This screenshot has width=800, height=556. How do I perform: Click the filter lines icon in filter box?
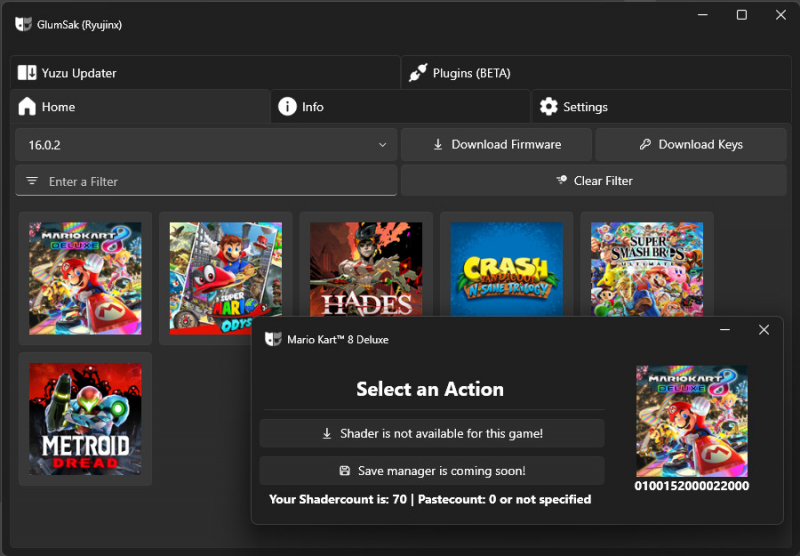[32, 181]
